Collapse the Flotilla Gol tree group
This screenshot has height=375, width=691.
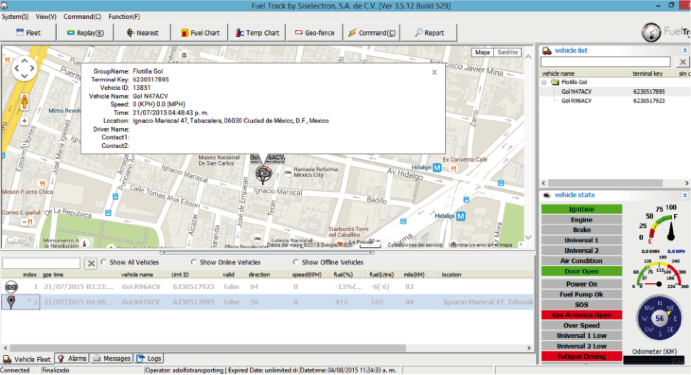point(544,82)
